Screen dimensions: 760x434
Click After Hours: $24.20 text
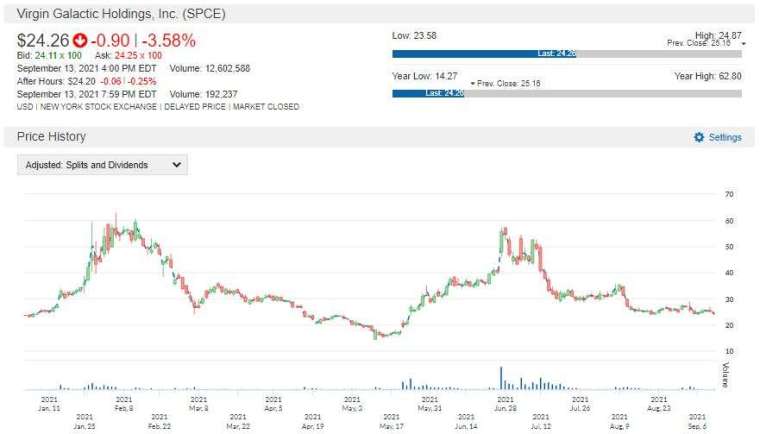click(56, 81)
